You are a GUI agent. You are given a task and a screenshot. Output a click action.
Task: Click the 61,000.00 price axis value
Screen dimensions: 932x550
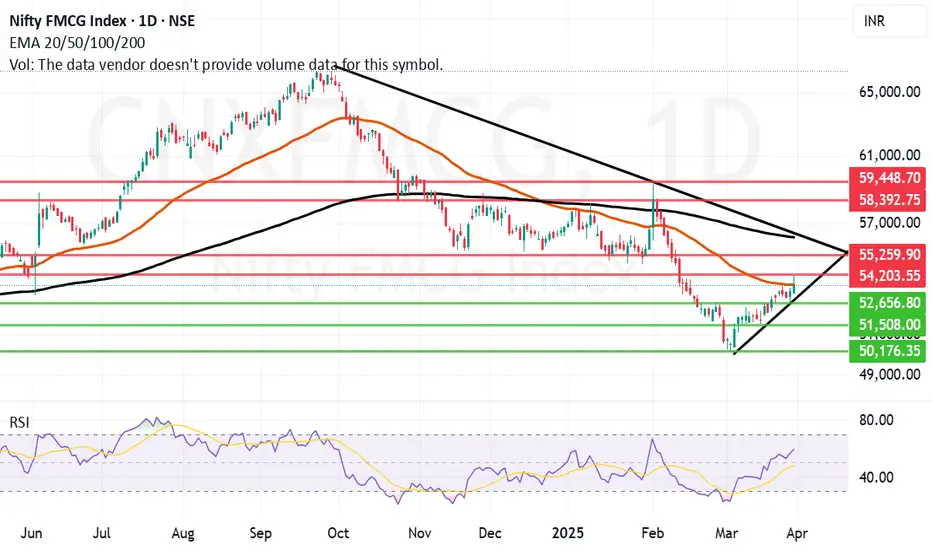889,155
